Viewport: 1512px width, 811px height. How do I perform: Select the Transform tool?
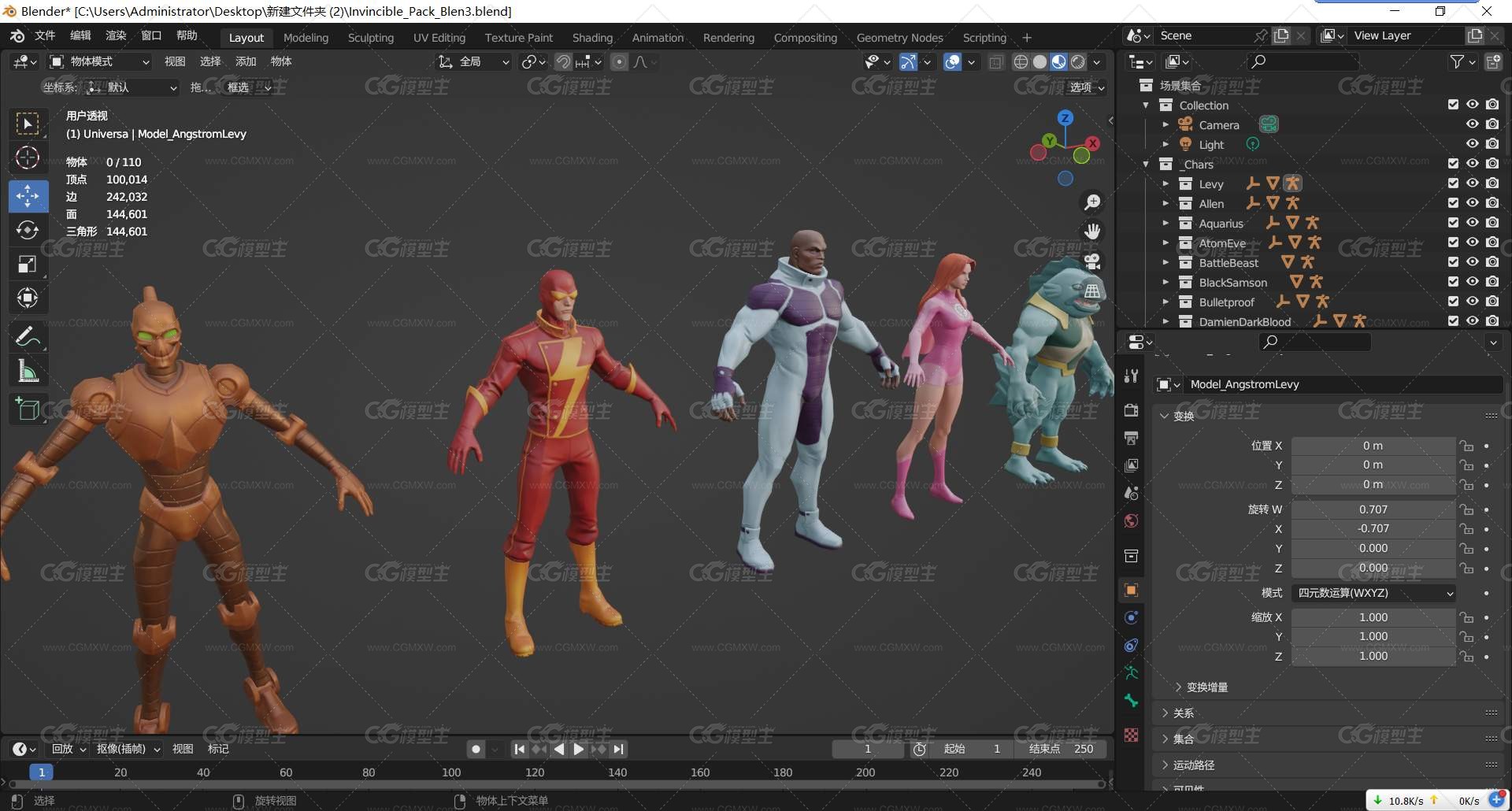(x=28, y=298)
